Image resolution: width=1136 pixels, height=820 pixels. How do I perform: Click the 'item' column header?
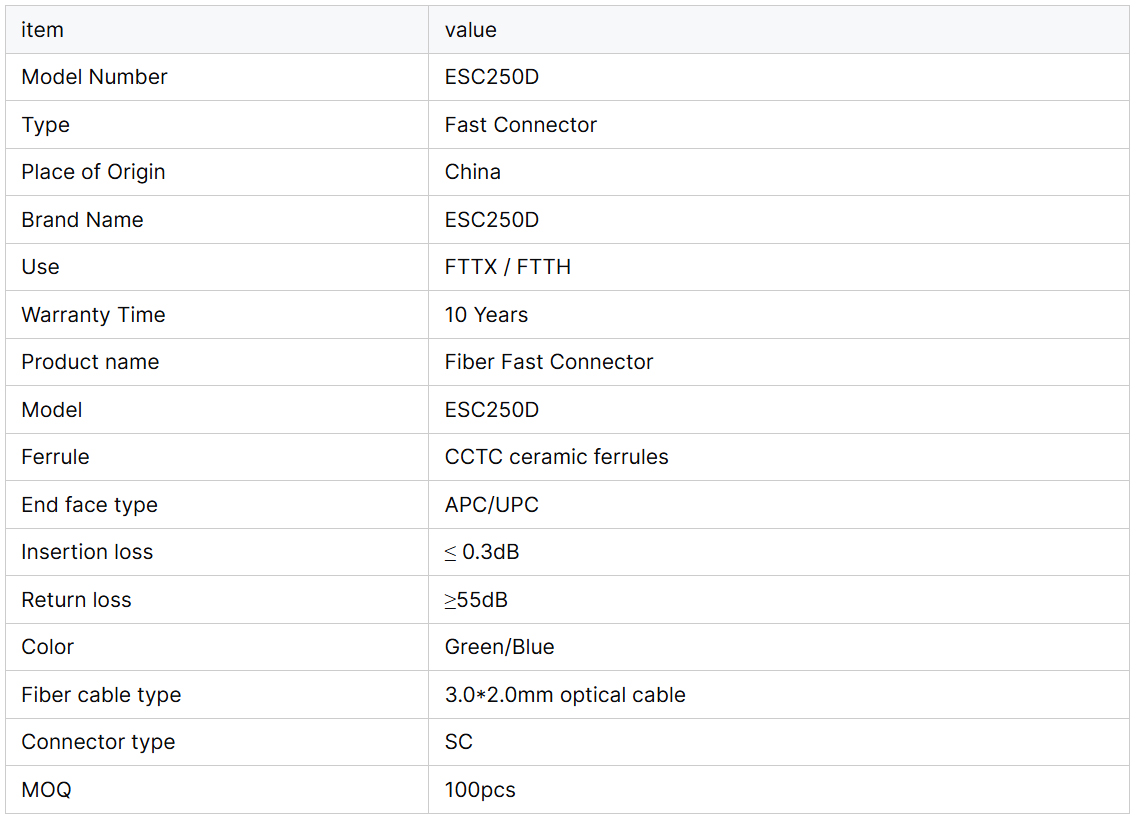coord(42,30)
